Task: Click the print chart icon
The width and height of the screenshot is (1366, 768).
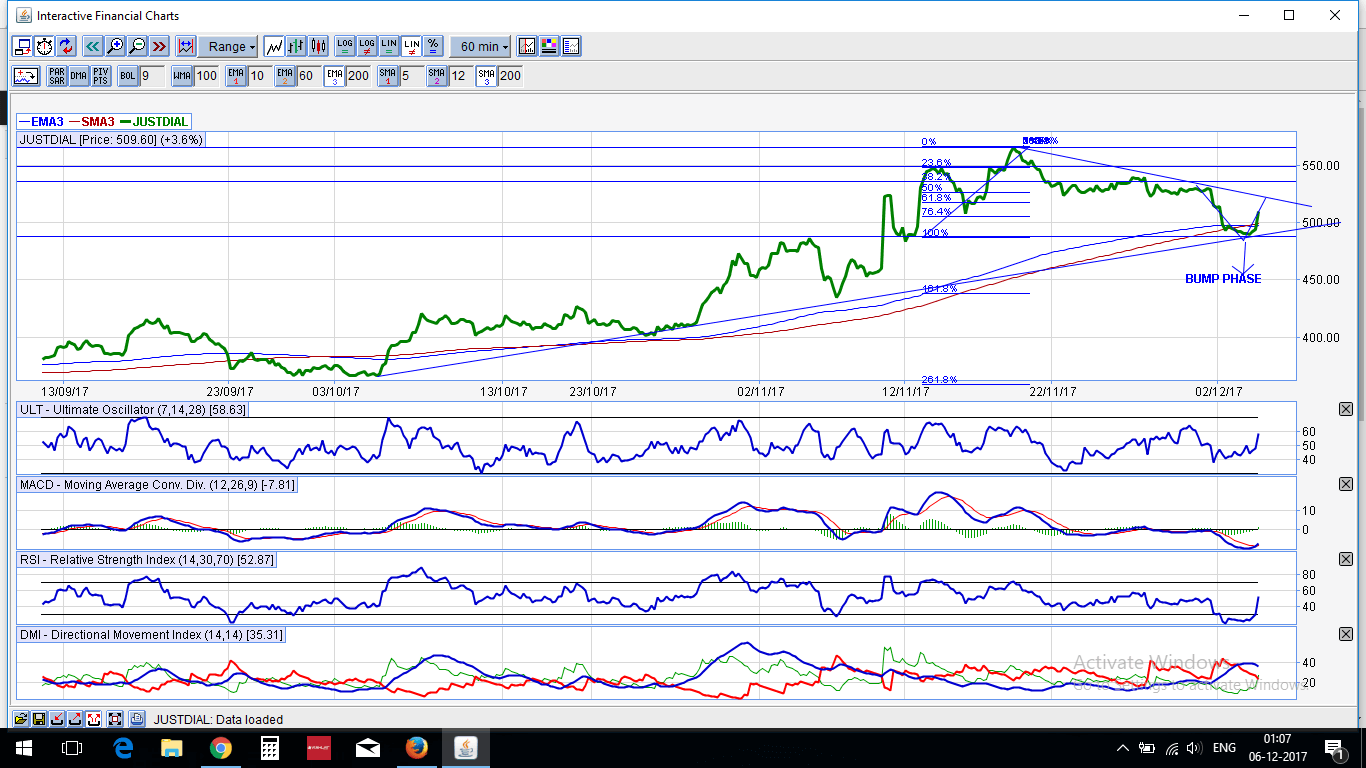Action: 137,719
